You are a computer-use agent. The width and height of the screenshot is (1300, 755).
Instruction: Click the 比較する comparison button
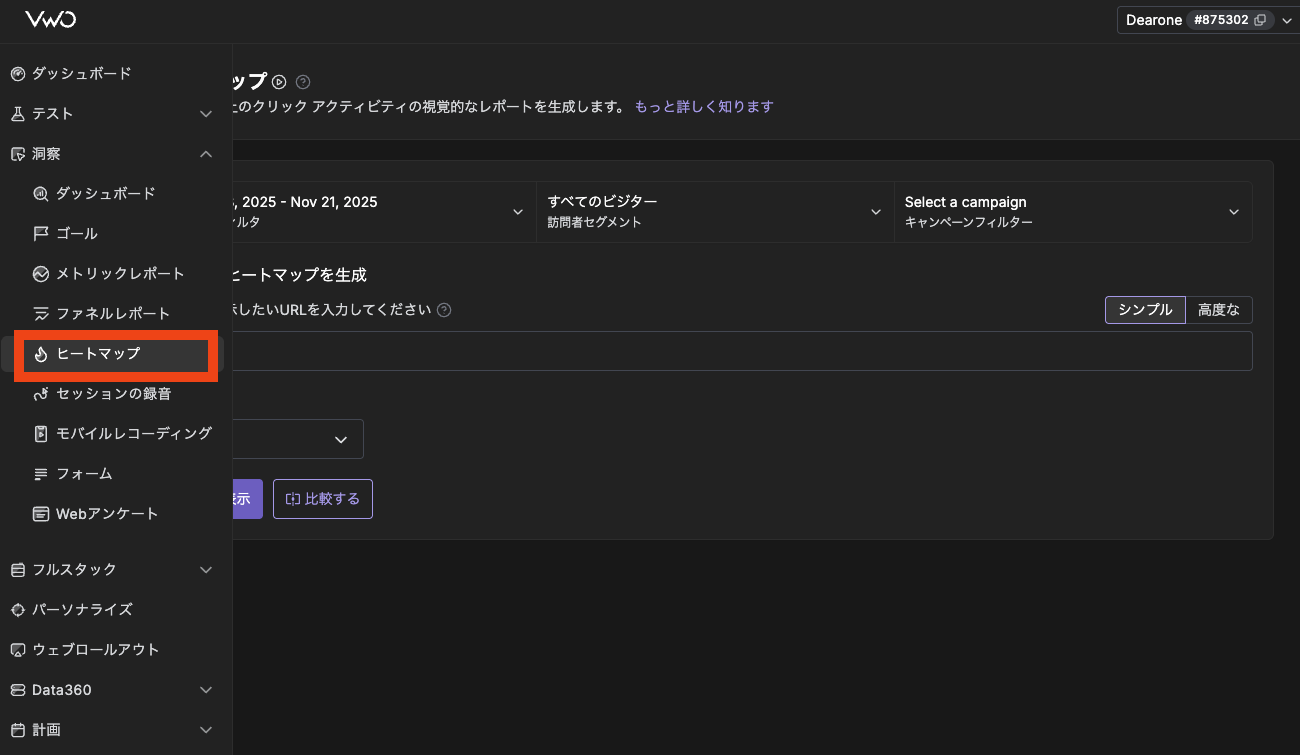pyautogui.click(x=322, y=498)
